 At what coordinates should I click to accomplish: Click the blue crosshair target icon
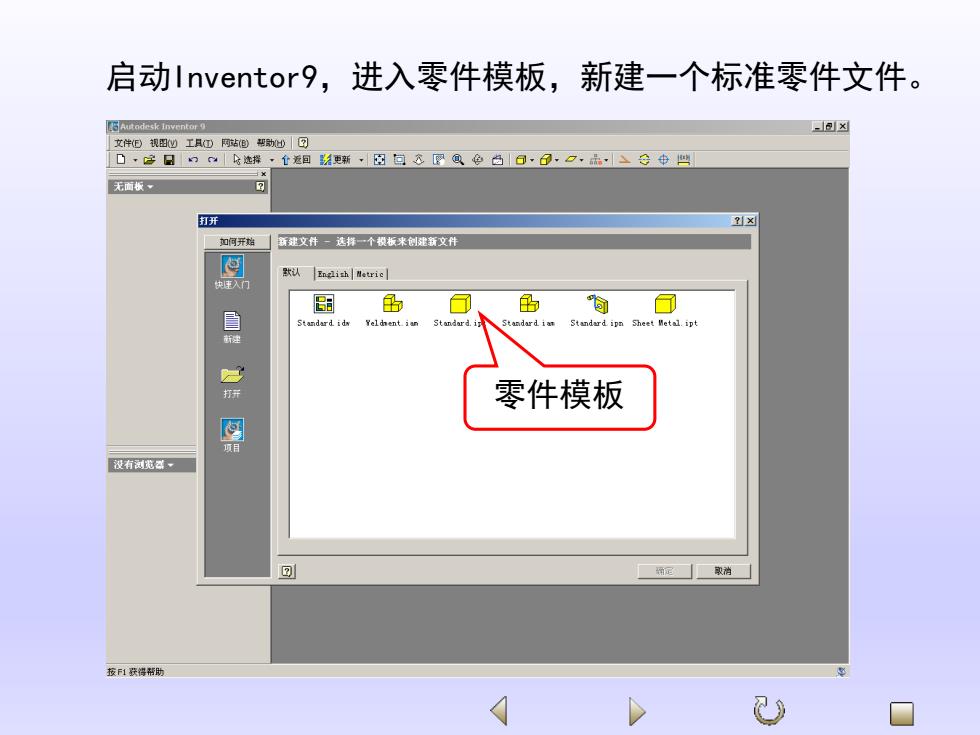[x=664, y=160]
